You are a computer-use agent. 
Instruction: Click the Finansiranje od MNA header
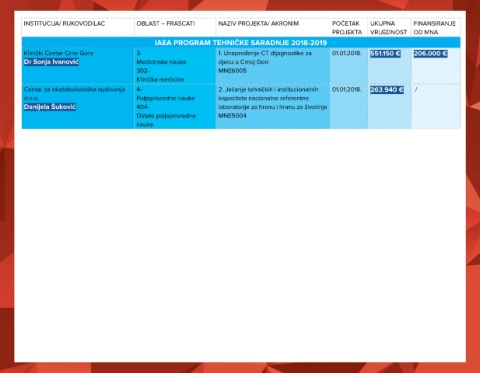coord(434,28)
